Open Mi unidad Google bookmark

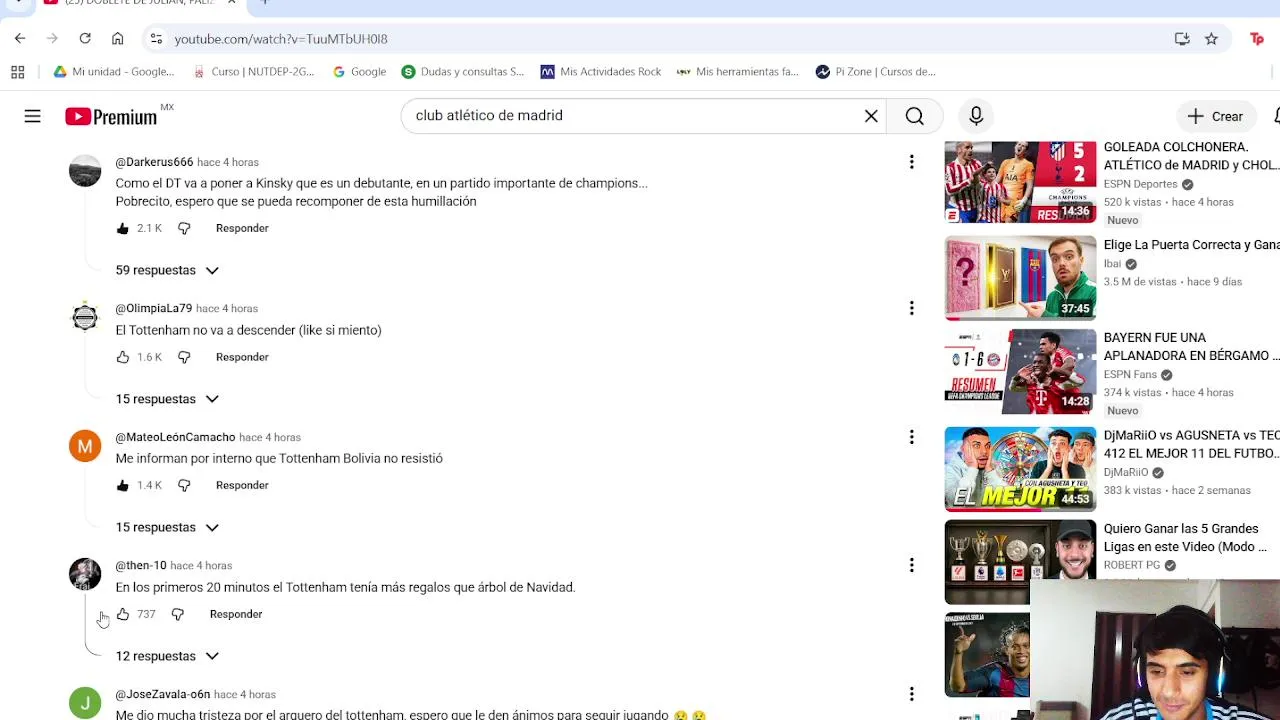pos(114,72)
